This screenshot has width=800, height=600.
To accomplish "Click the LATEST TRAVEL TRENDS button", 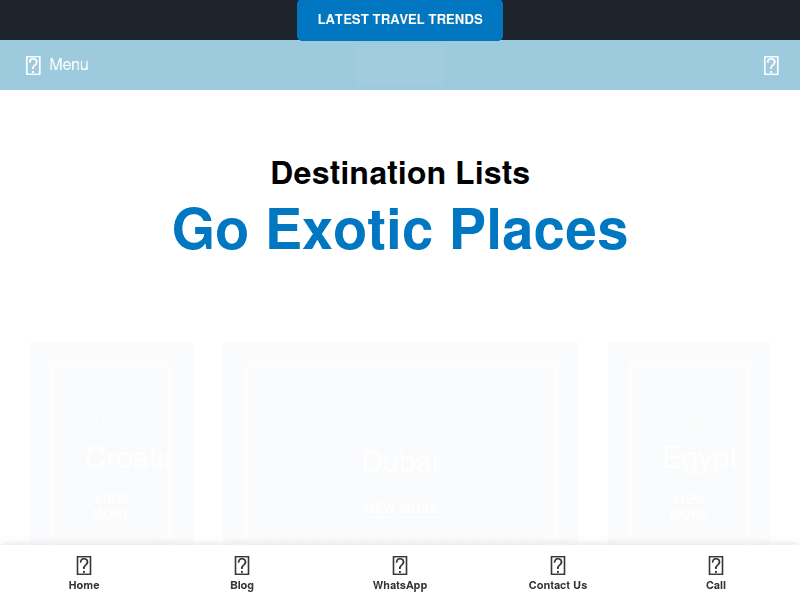I will [400, 20].
